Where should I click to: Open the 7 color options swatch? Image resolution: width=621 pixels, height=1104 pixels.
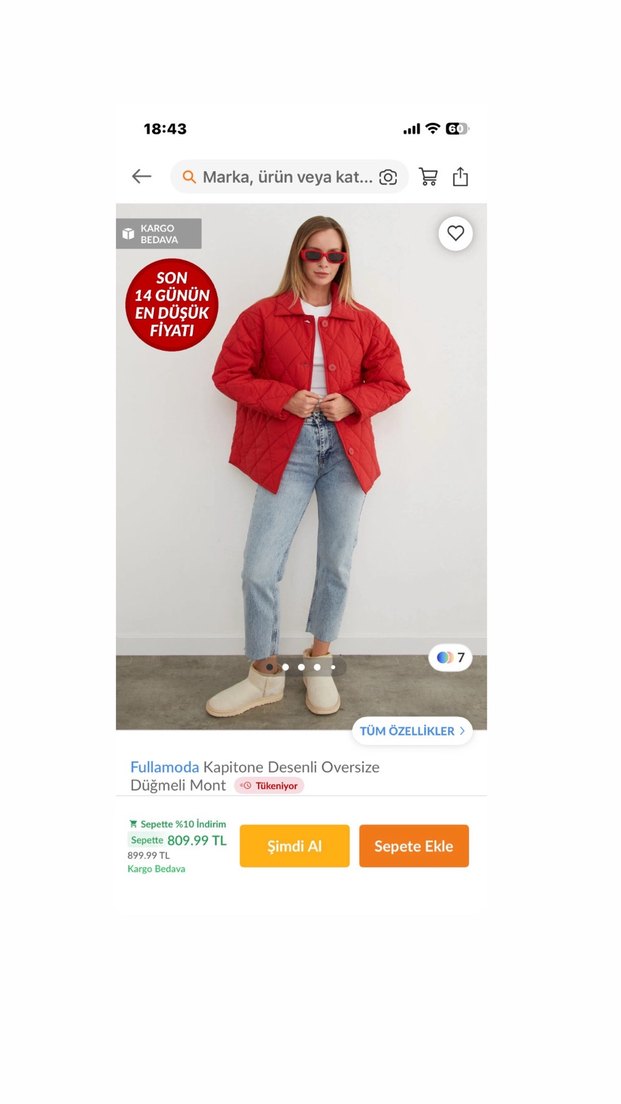pyautogui.click(x=451, y=658)
